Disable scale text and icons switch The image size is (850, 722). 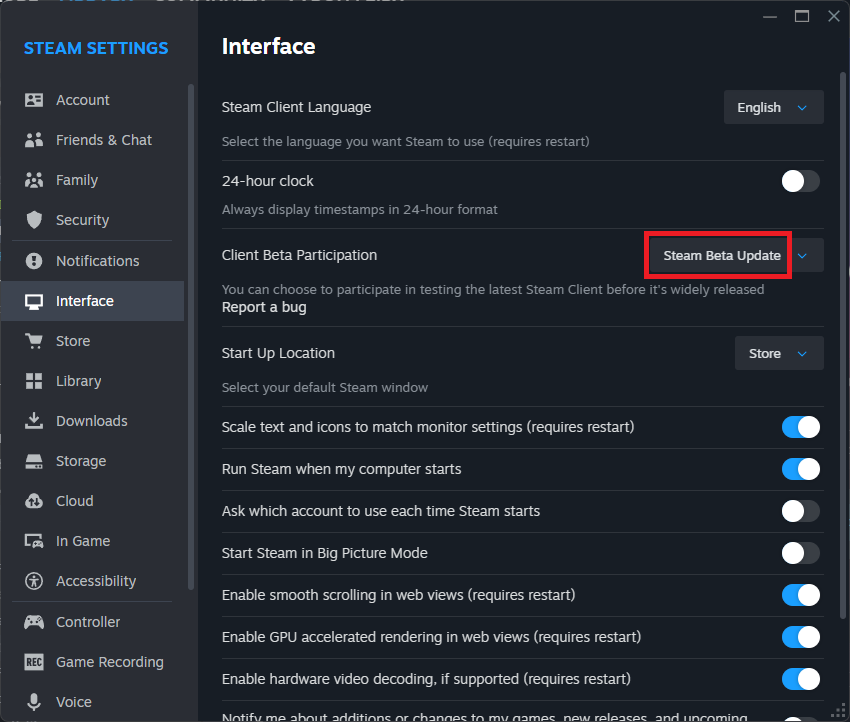pyautogui.click(x=800, y=427)
